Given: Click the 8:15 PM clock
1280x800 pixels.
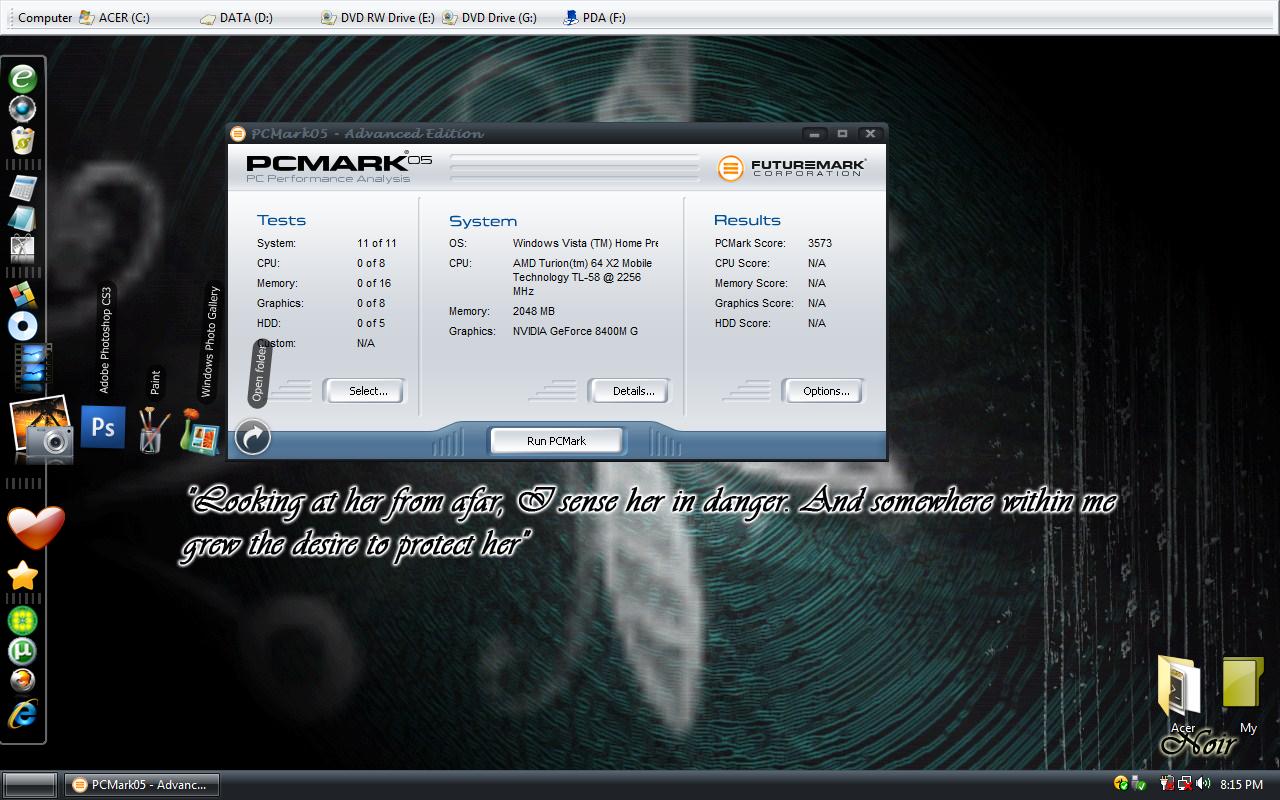Looking at the screenshot, I should click(1241, 785).
